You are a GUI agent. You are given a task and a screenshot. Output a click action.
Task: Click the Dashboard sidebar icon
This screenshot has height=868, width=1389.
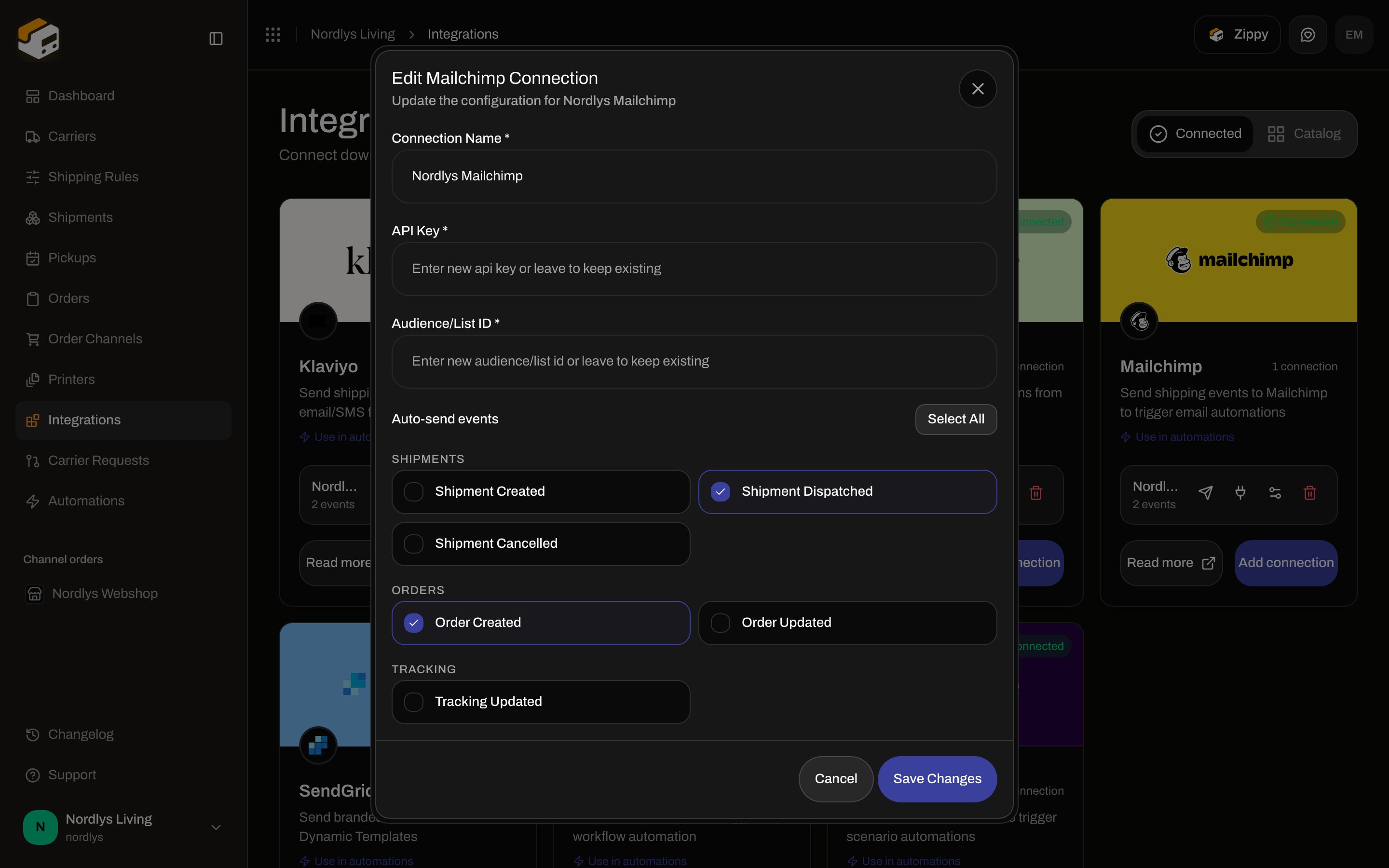(x=33, y=96)
